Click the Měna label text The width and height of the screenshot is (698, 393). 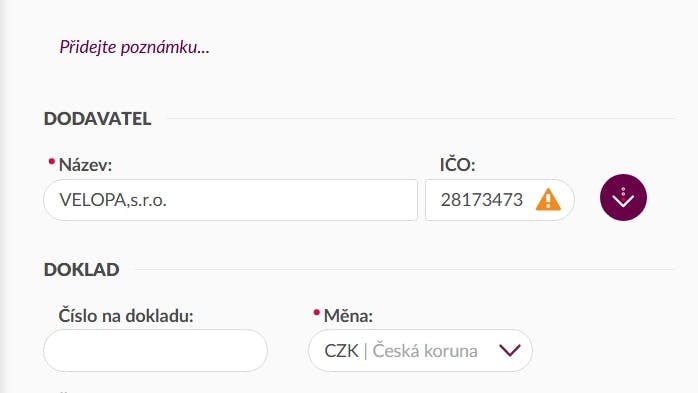[x=348, y=316]
